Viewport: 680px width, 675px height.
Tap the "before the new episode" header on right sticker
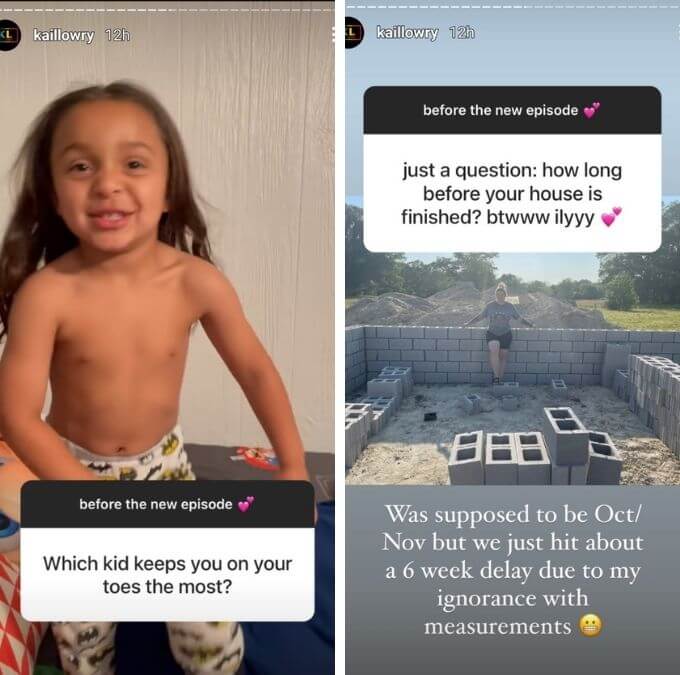point(512,110)
